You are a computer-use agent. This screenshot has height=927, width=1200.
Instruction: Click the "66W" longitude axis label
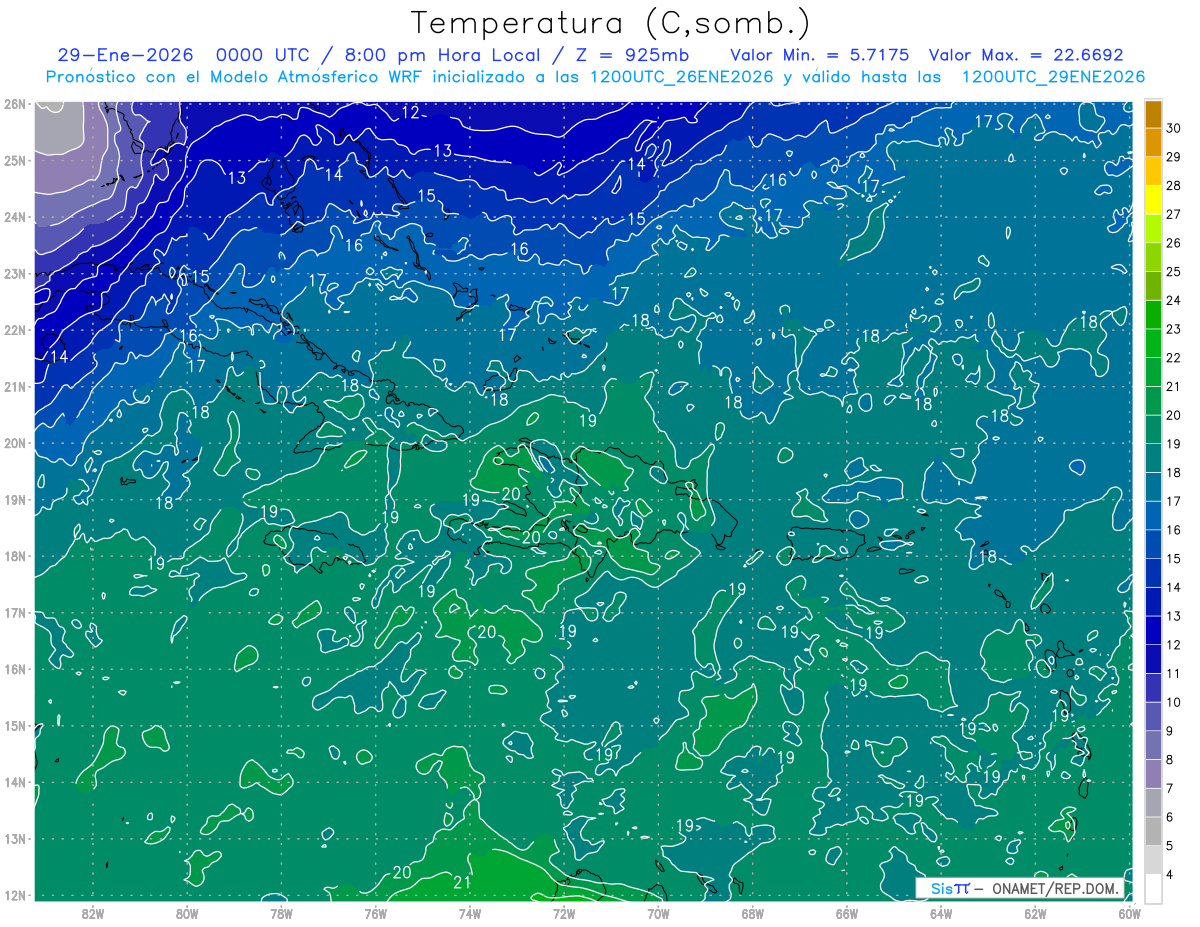pyautogui.click(x=847, y=914)
